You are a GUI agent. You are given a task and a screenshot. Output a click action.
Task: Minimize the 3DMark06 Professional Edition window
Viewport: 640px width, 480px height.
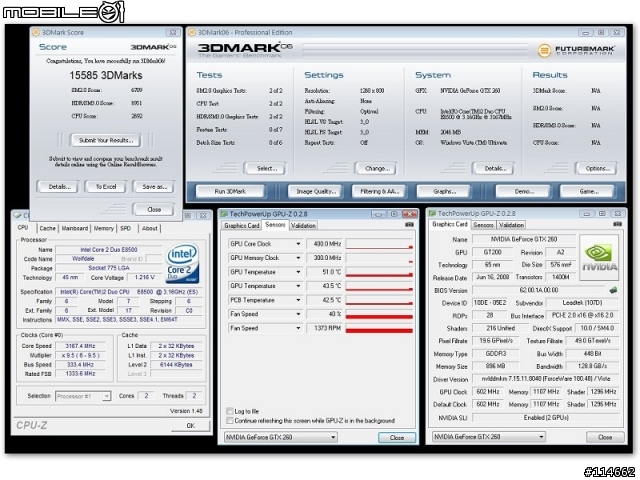point(586,32)
